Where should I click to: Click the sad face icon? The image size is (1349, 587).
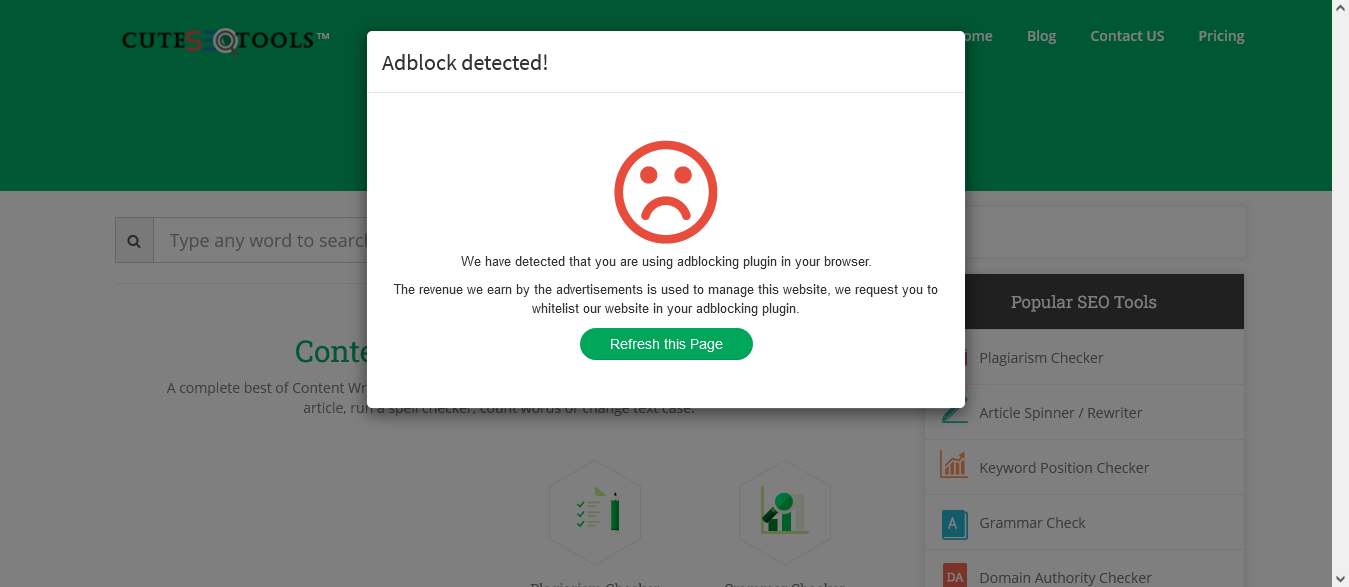point(666,192)
